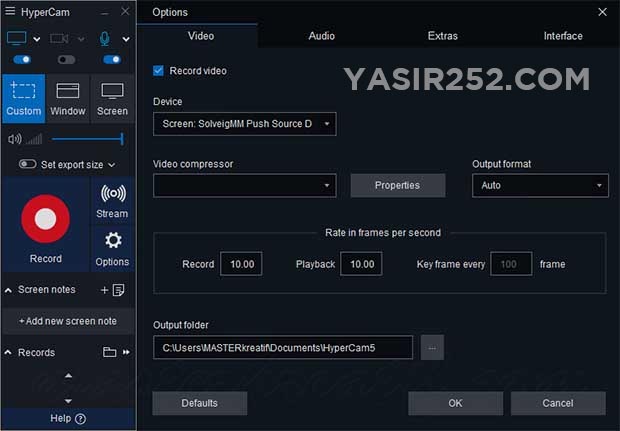This screenshot has width=620, height=431.
Task: Expand screen source dropdown arrow
Action: coord(36,39)
